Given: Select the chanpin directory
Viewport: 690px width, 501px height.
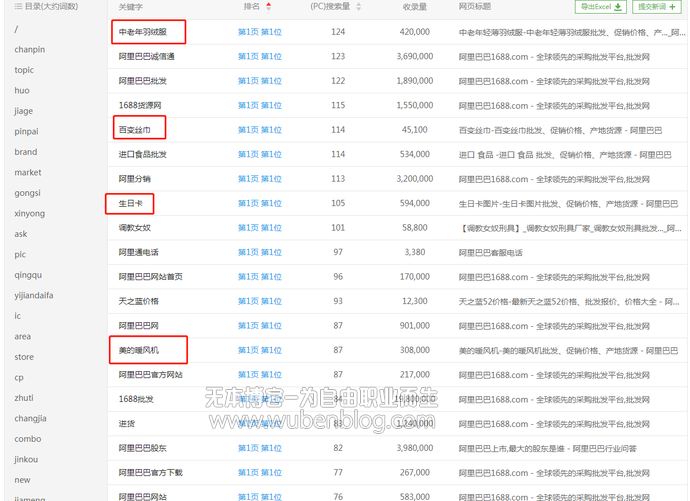Looking at the screenshot, I should 29,50.
